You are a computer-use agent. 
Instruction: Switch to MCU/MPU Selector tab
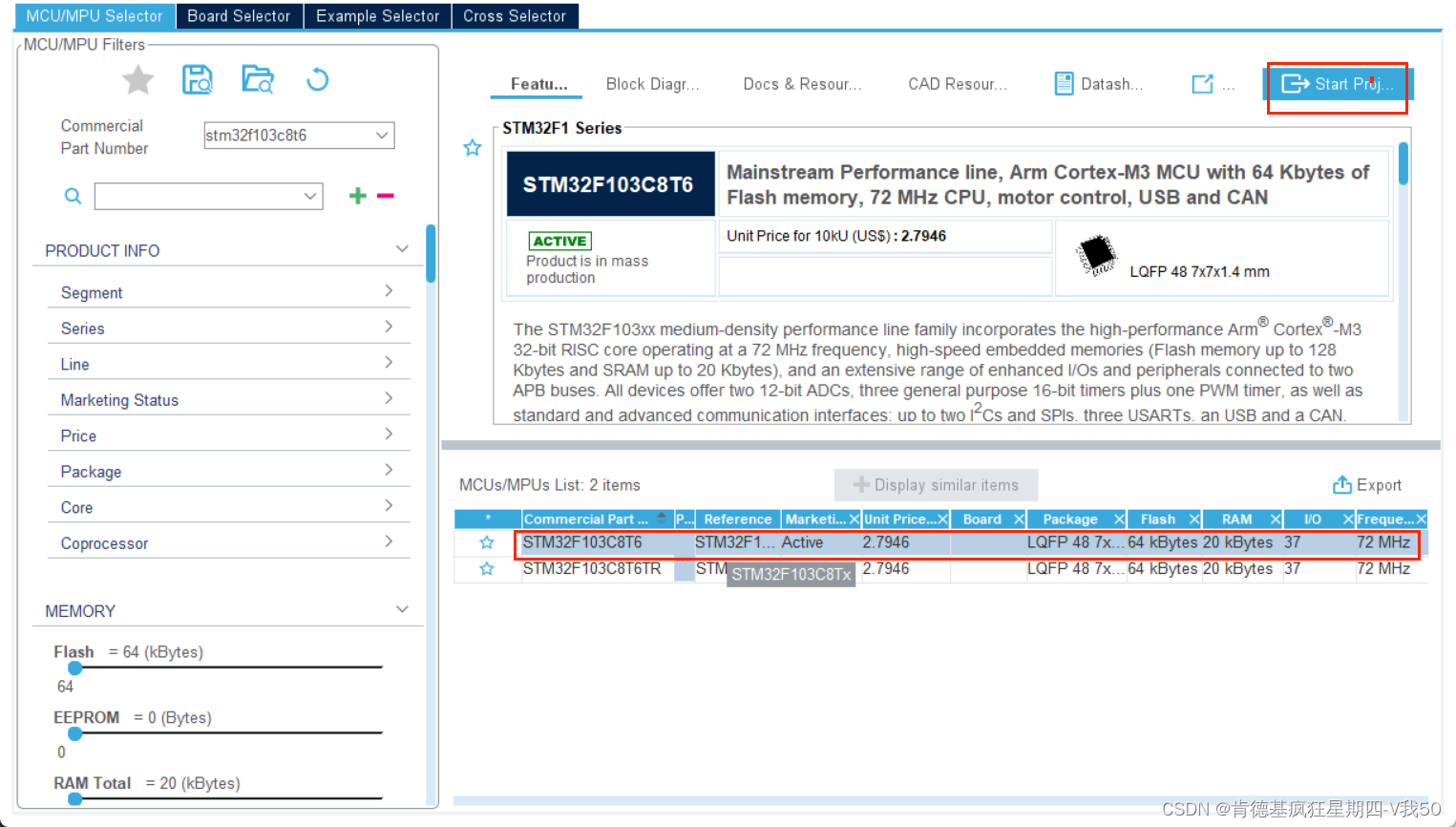95,16
